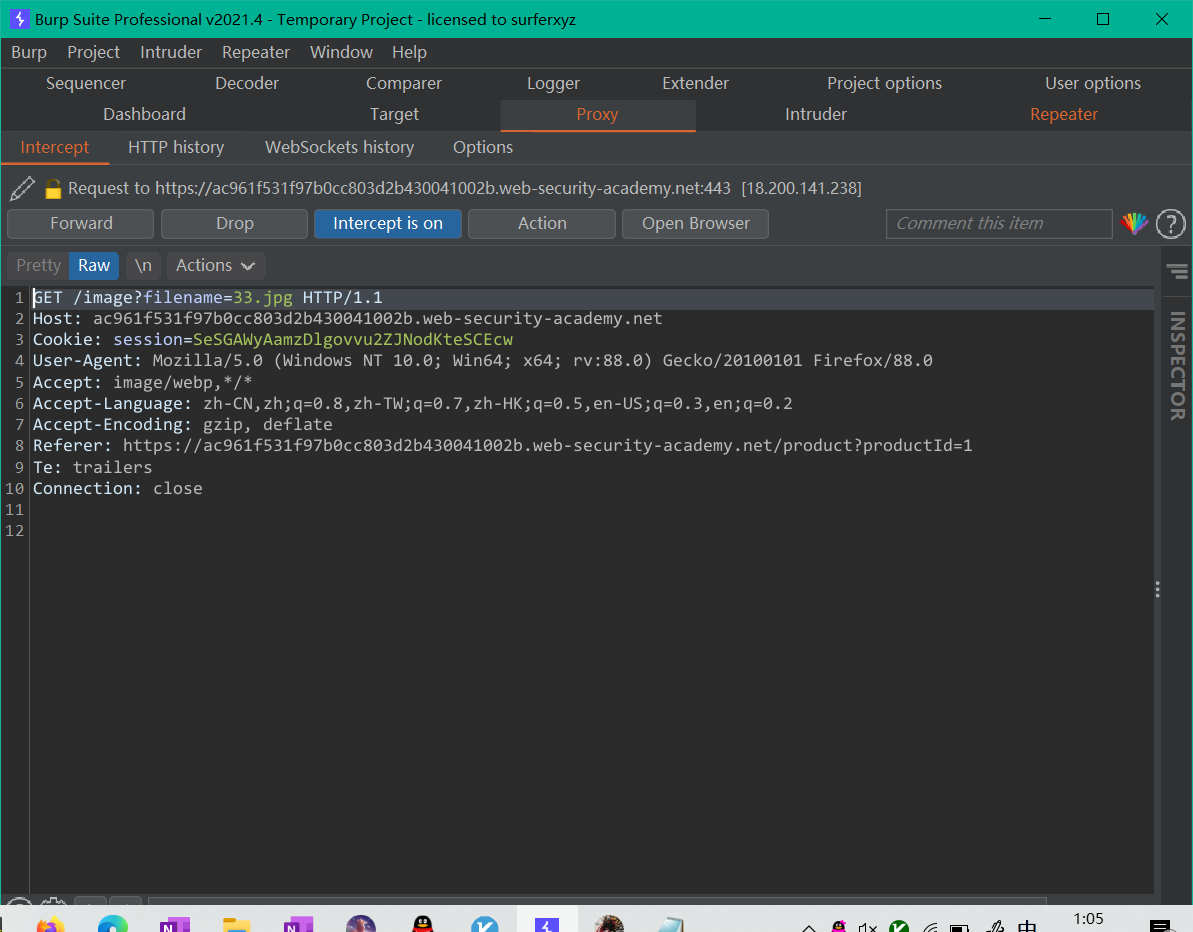Switch to the Decoder tab
The width and height of the screenshot is (1193, 932).
pos(247,84)
